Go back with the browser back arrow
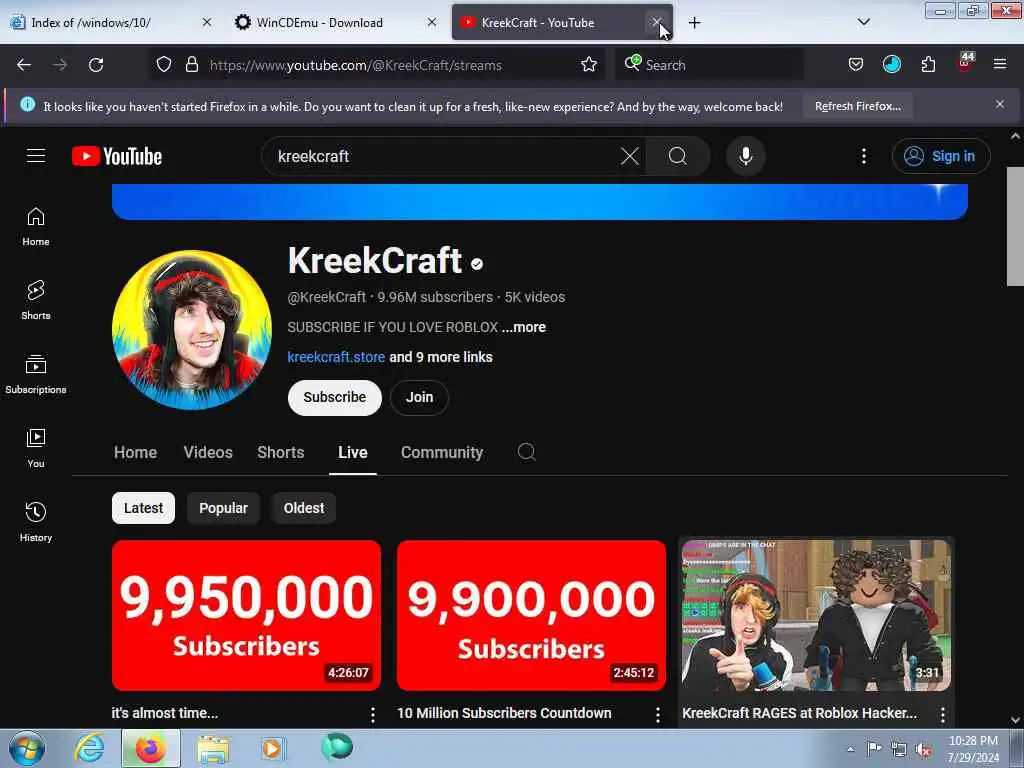 click(24, 65)
